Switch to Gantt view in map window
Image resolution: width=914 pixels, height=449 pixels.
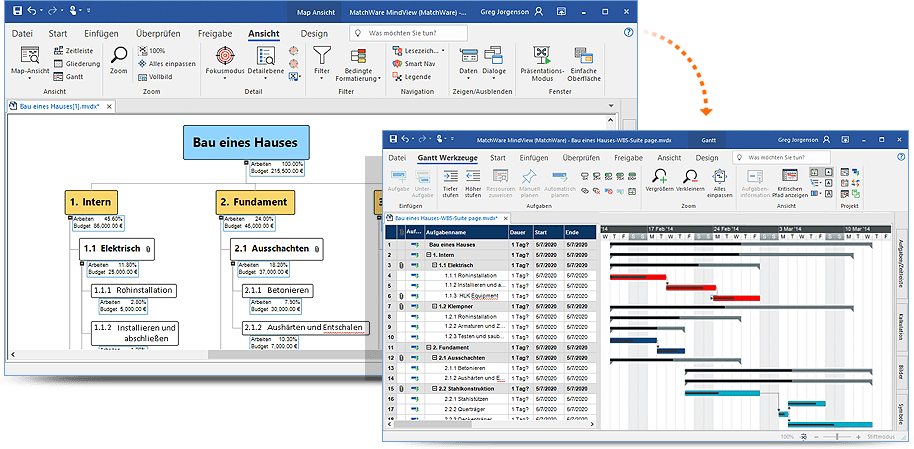pos(68,76)
